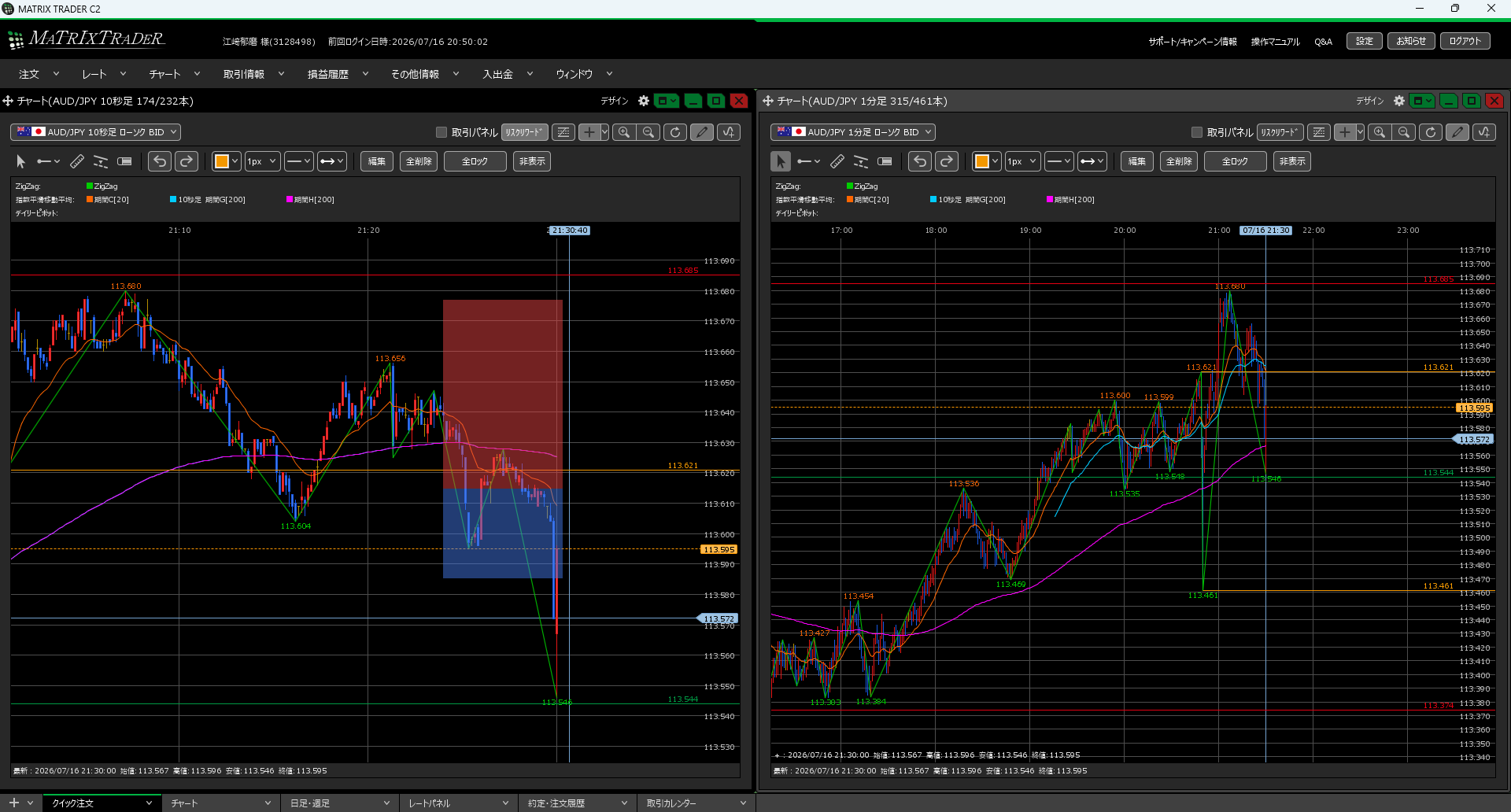Switch to the 日足・週足 bottom tab

coord(339,803)
